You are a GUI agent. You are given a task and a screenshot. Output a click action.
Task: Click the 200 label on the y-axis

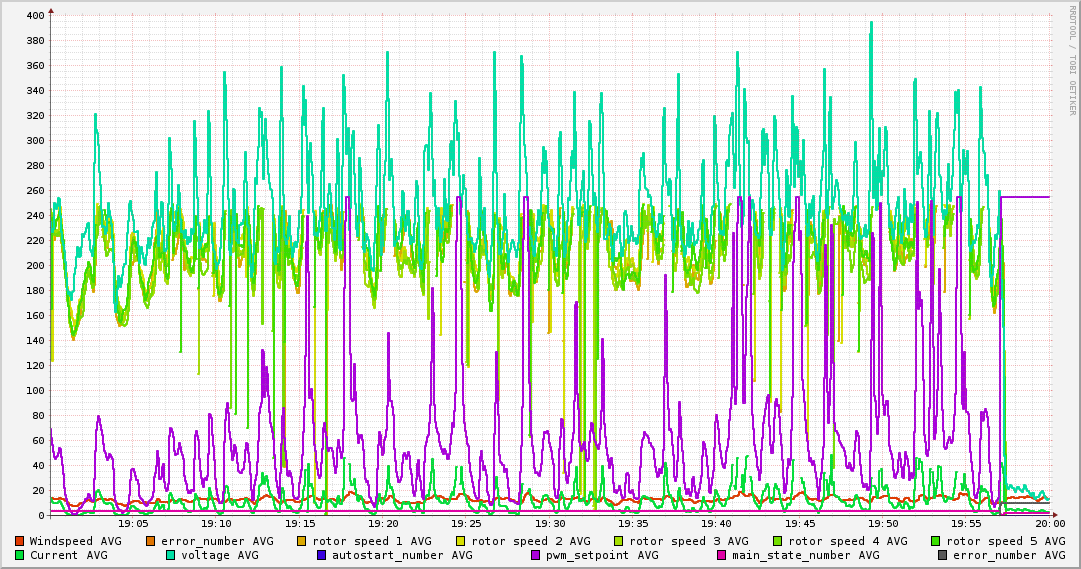click(x=35, y=266)
